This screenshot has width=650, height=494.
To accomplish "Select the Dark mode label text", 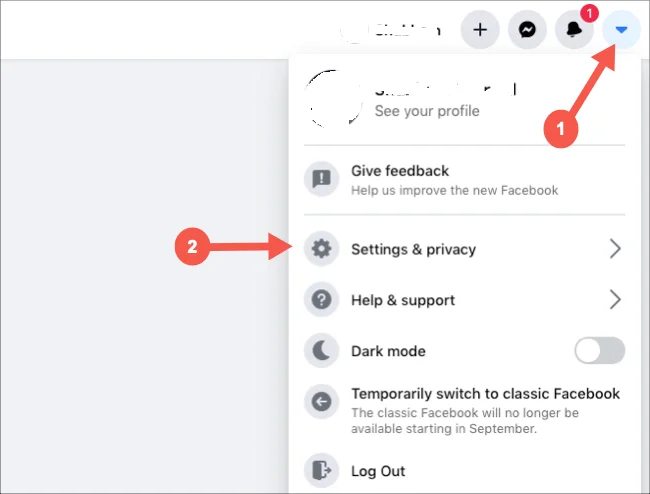I will 388,351.
